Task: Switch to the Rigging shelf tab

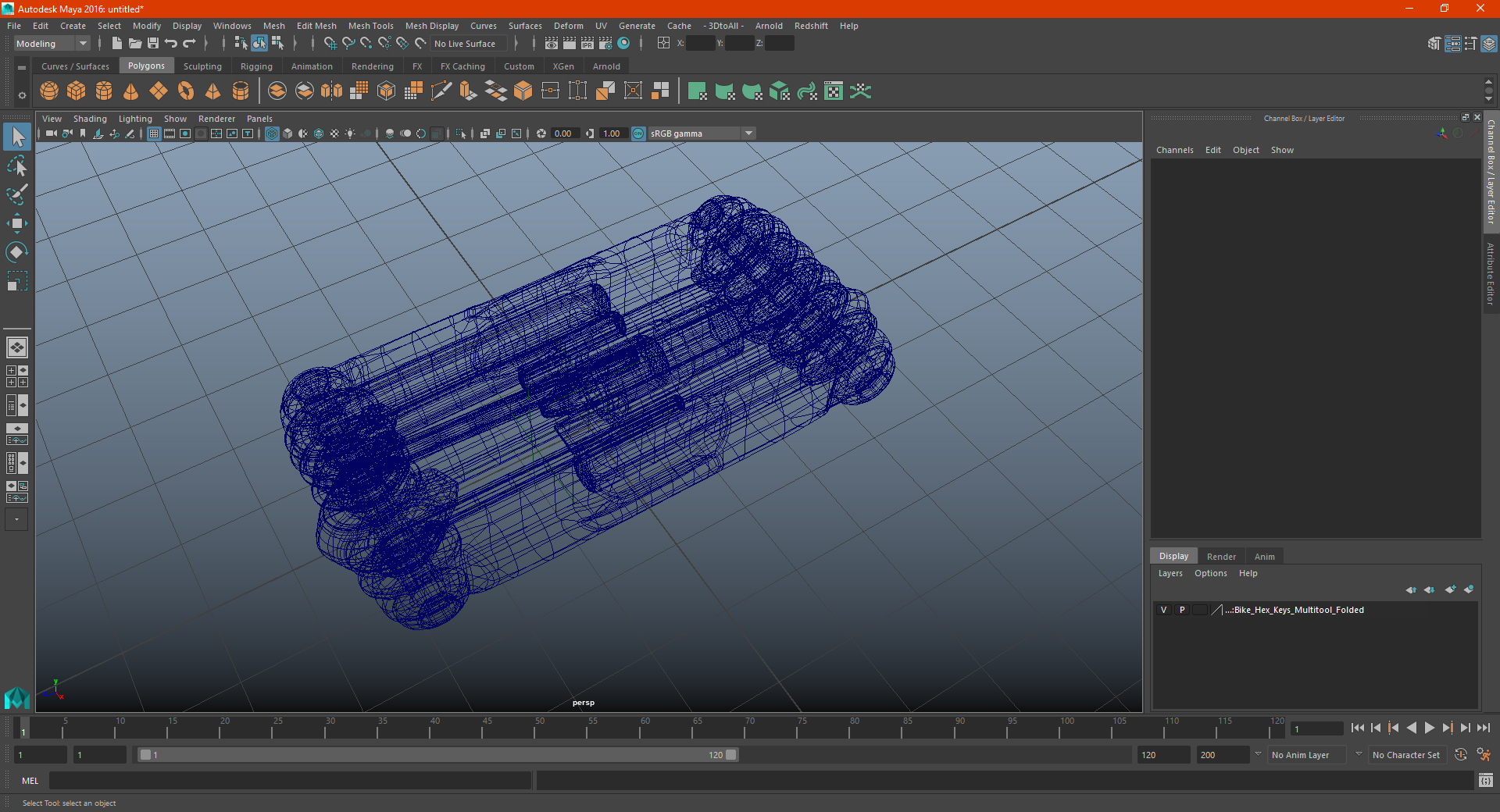Action: click(x=256, y=66)
